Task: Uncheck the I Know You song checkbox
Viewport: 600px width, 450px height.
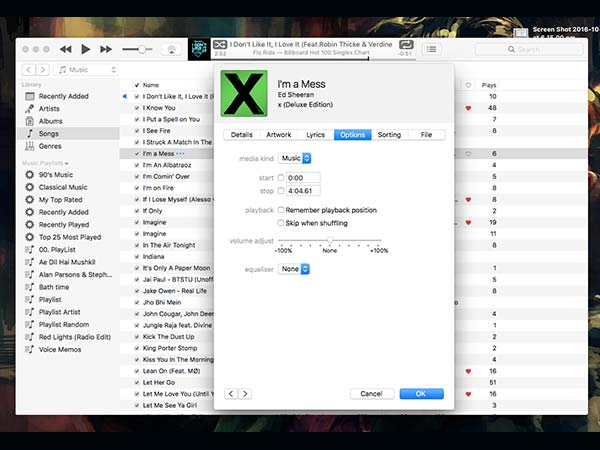Action: (137, 108)
